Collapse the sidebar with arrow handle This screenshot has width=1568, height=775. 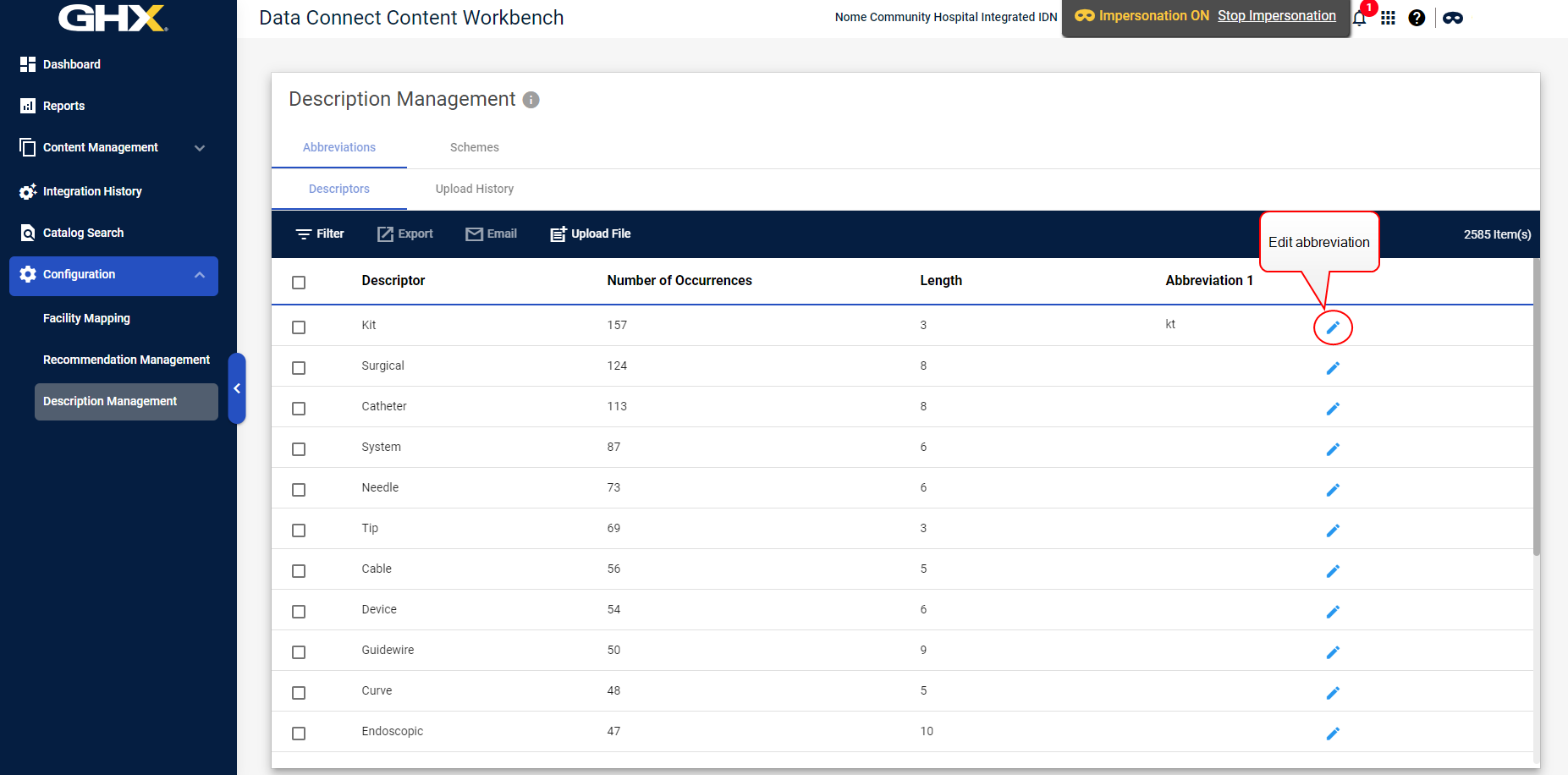(x=237, y=388)
